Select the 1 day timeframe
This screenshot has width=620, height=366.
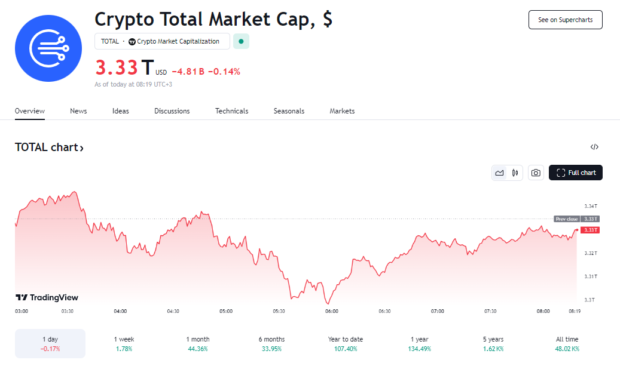(50, 343)
